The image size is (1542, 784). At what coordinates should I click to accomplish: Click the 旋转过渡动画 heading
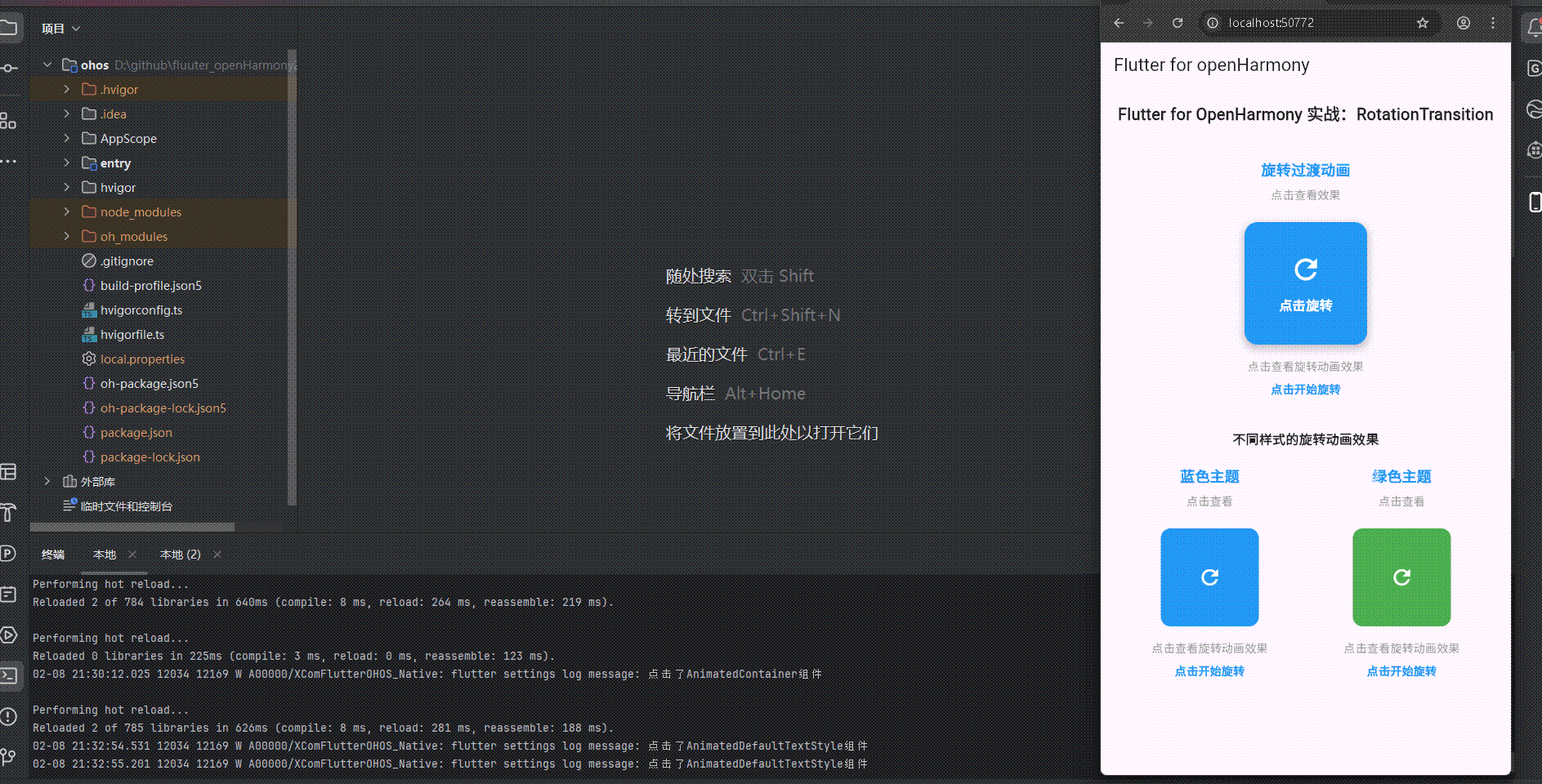1305,170
